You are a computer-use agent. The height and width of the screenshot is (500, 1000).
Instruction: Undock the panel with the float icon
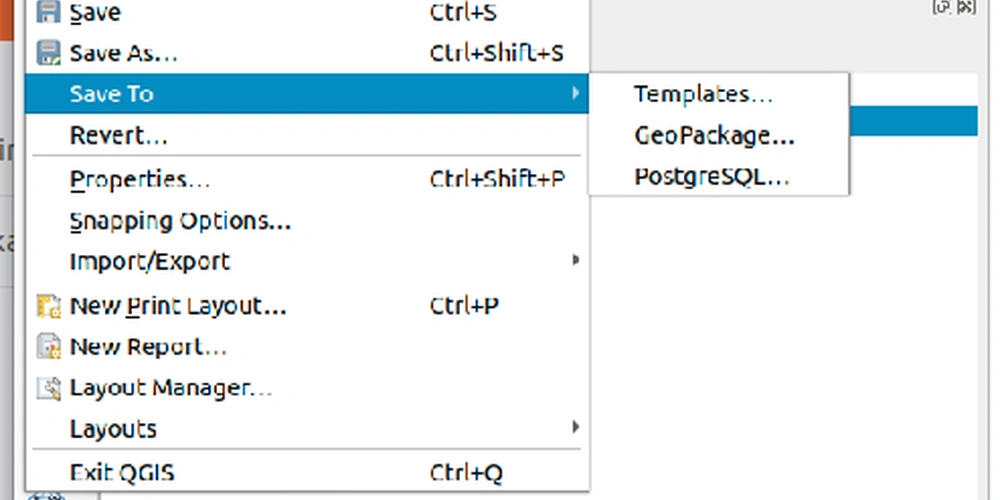pyautogui.click(x=941, y=6)
